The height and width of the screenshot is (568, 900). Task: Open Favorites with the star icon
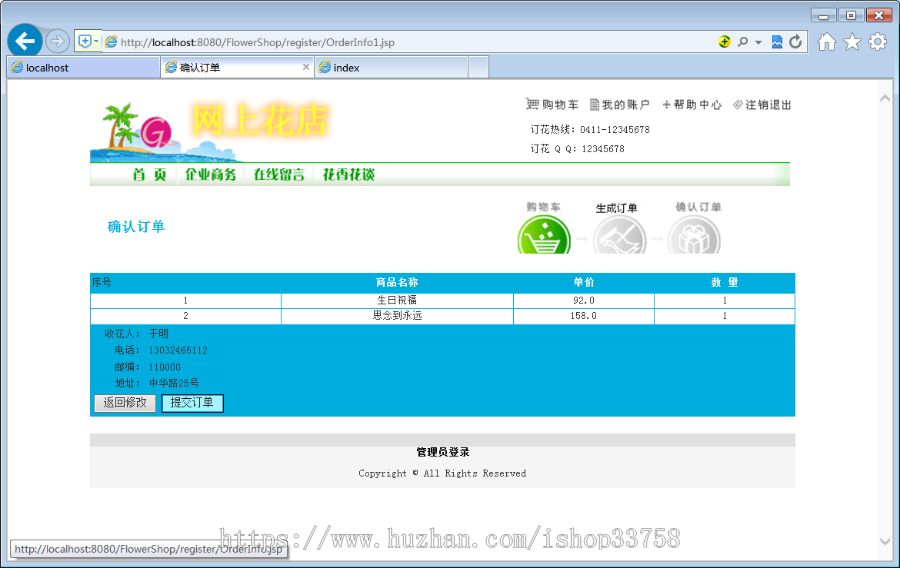(852, 42)
